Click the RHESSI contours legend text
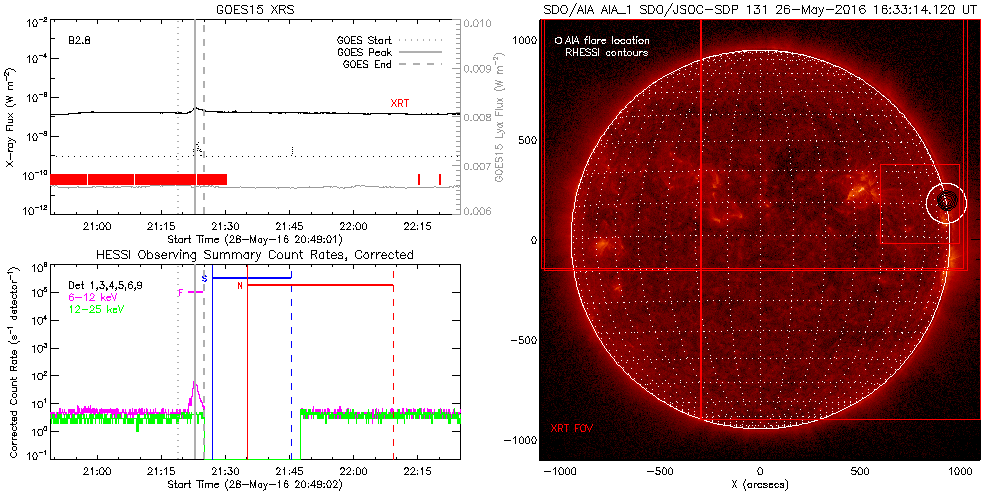Viewport: 1000px width, 500px height. pos(607,52)
